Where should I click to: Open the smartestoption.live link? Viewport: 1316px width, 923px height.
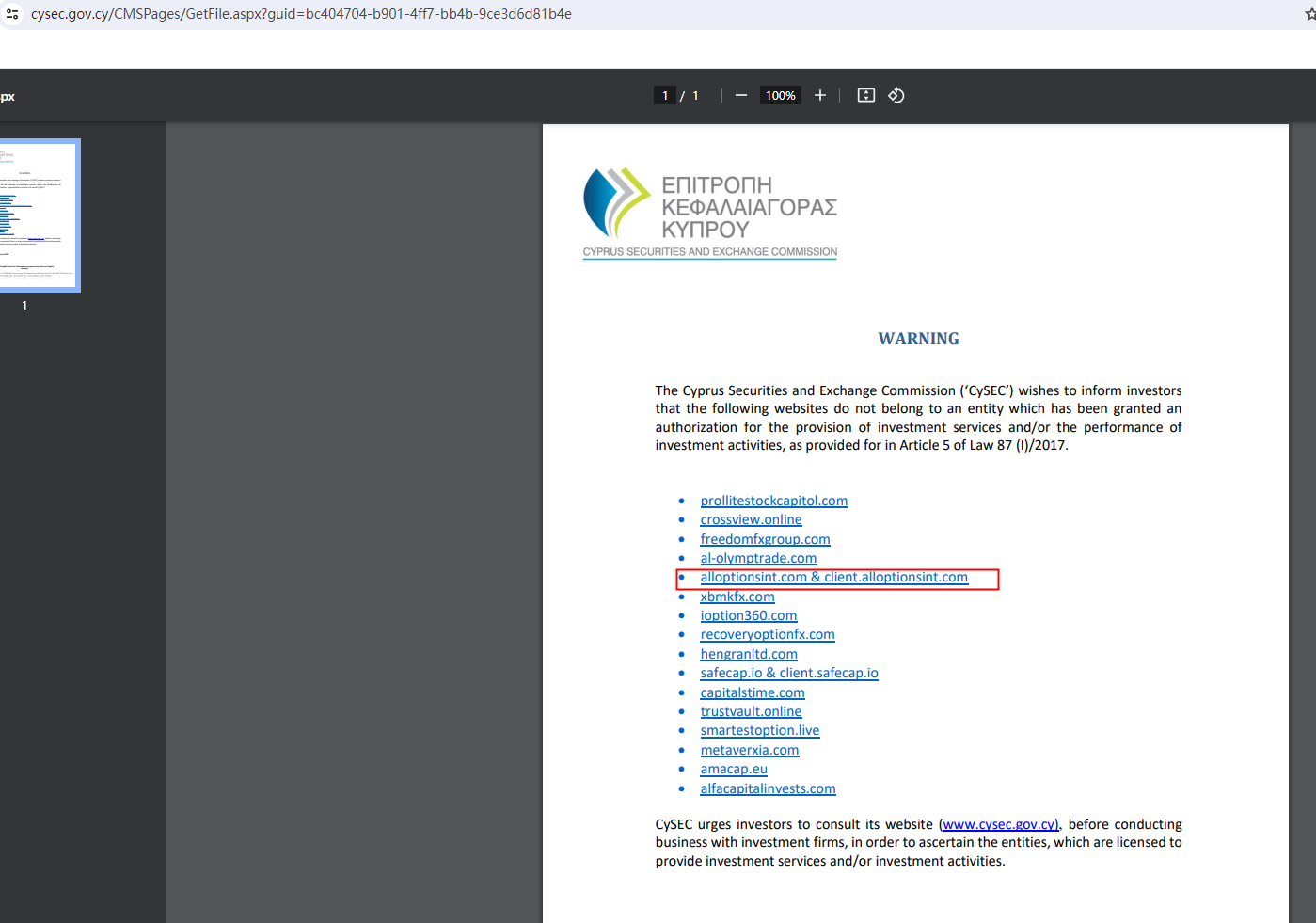pos(760,730)
